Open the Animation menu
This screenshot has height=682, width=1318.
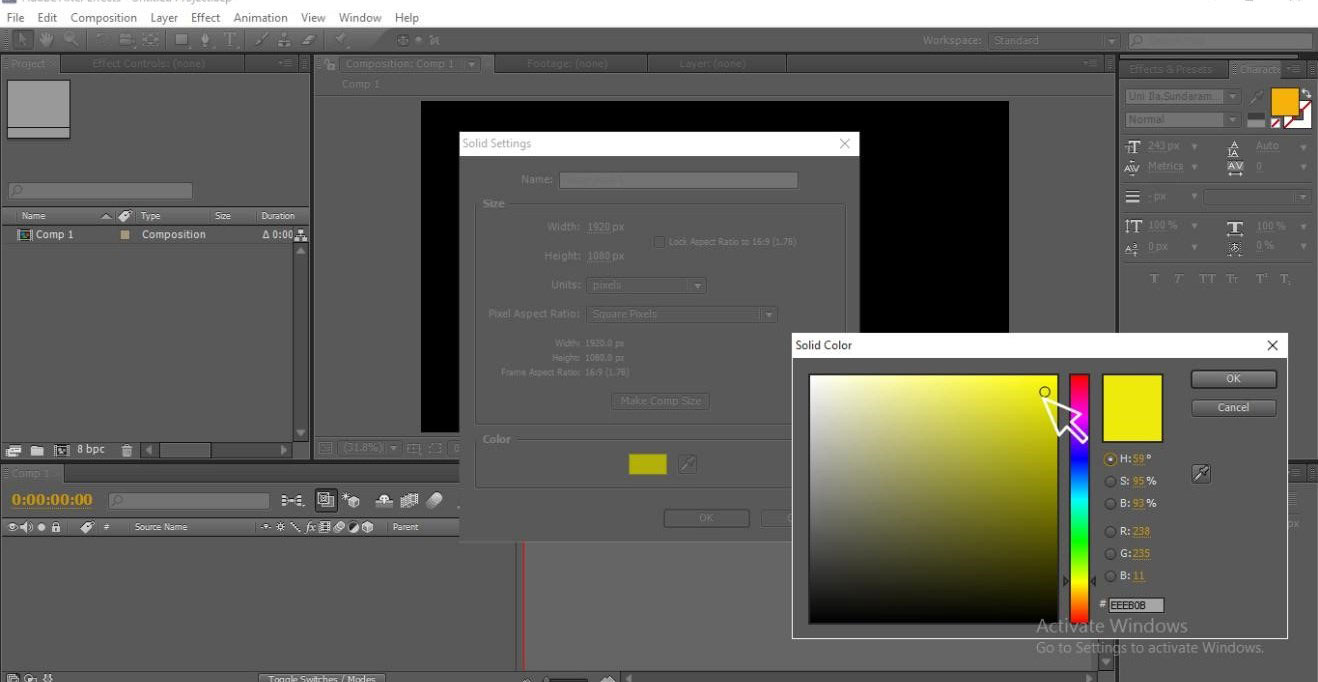(260, 17)
